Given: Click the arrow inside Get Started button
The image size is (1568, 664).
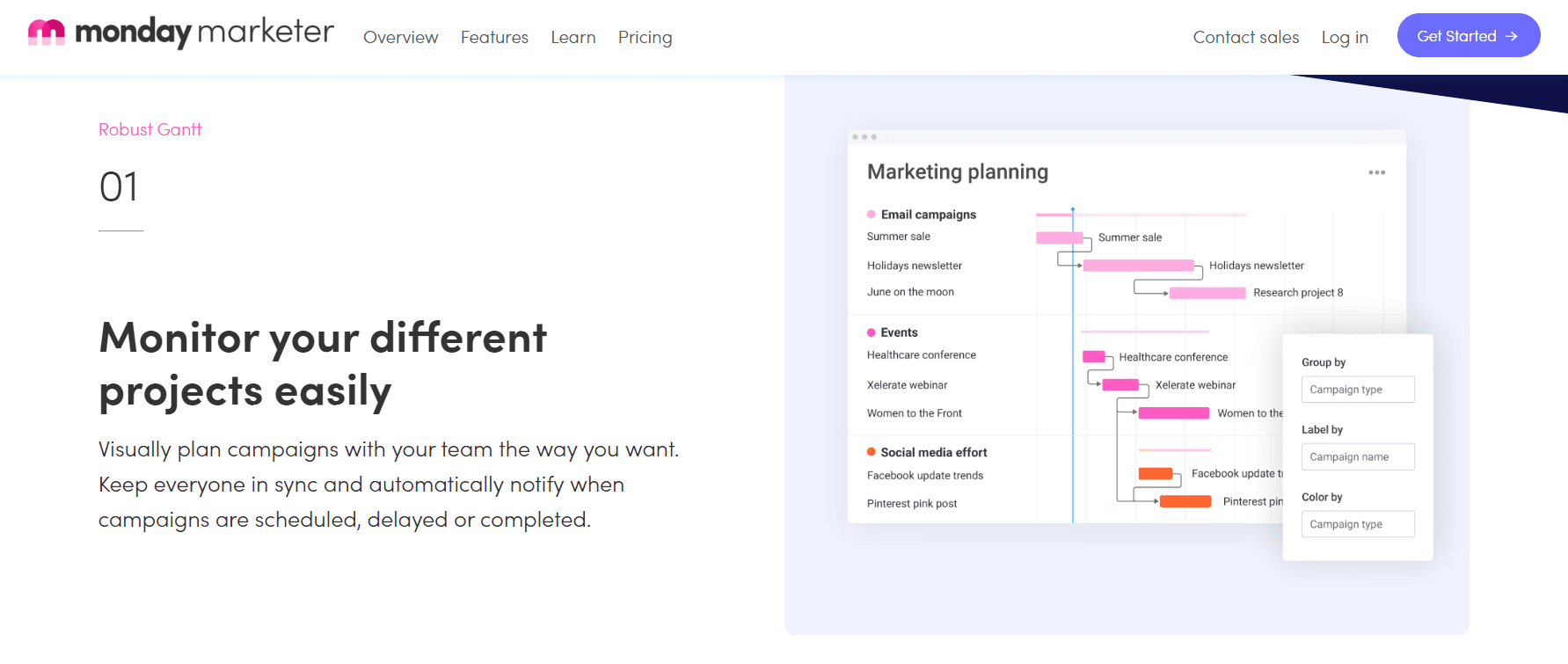Looking at the screenshot, I should click(1512, 36).
